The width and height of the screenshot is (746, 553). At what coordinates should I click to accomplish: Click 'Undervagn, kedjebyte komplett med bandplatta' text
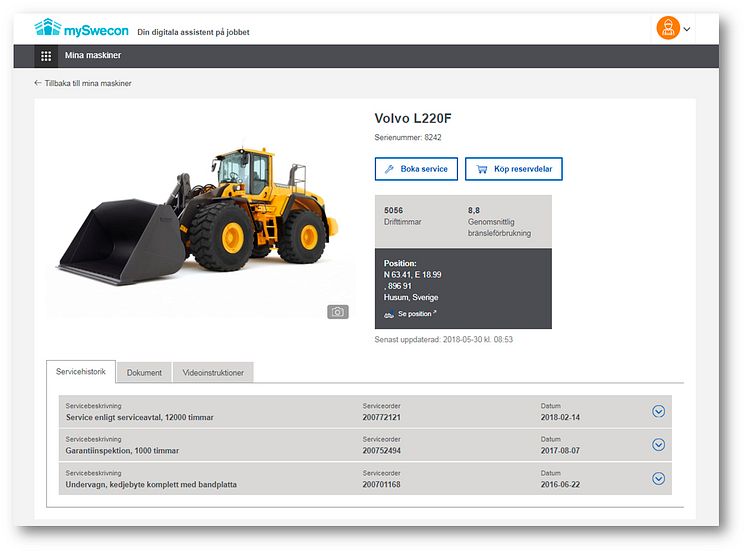pos(151,484)
